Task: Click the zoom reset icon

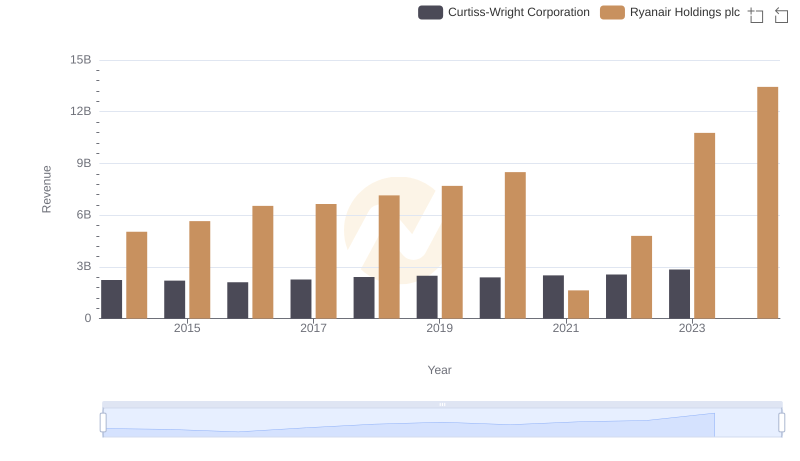Action: pyautogui.click(x=781, y=15)
